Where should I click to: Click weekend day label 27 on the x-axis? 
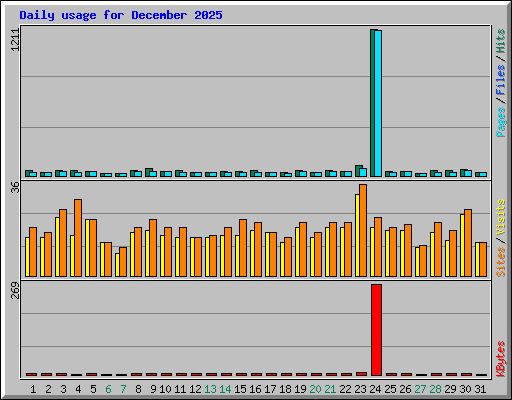420,389
